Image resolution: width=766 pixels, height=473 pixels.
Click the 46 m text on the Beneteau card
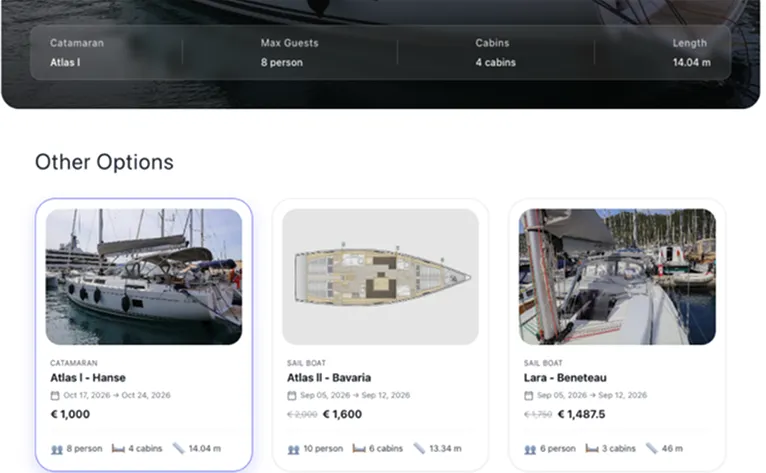[x=673, y=449]
